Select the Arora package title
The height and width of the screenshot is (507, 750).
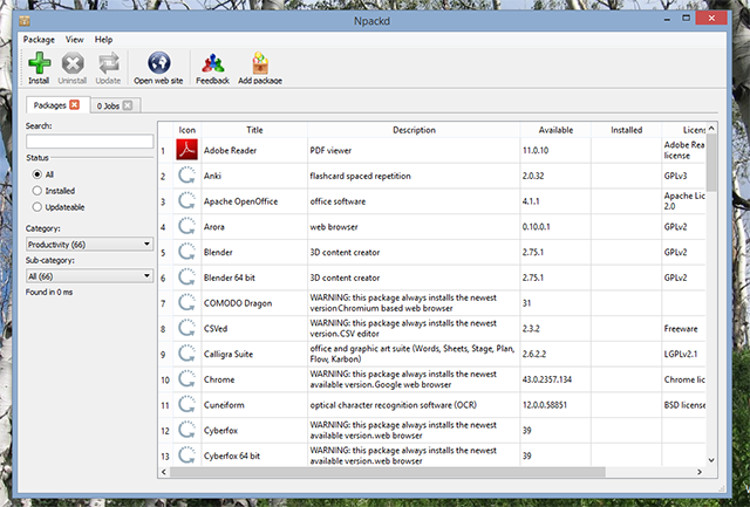tap(214, 227)
